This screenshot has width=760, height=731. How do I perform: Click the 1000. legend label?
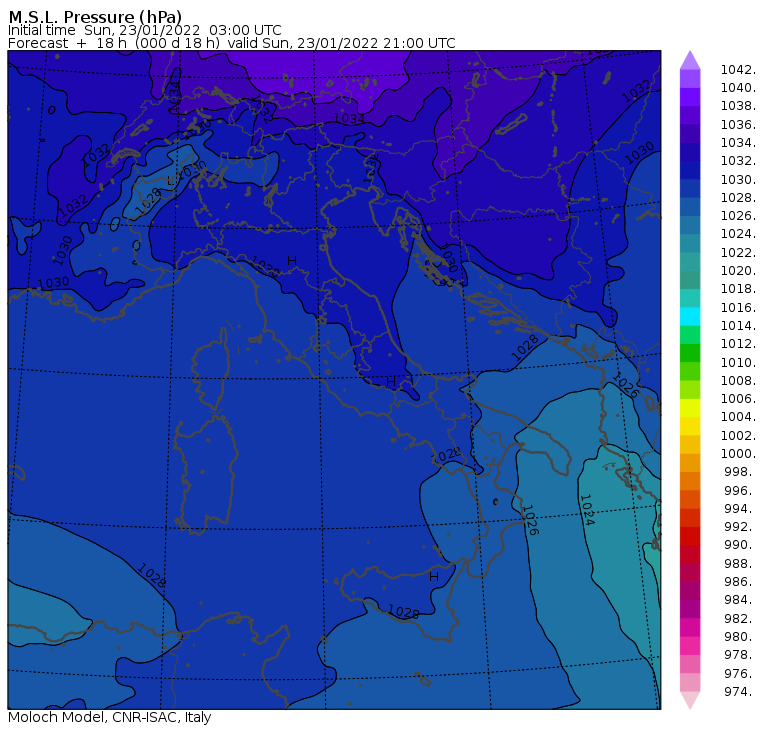tap(738, 454)
